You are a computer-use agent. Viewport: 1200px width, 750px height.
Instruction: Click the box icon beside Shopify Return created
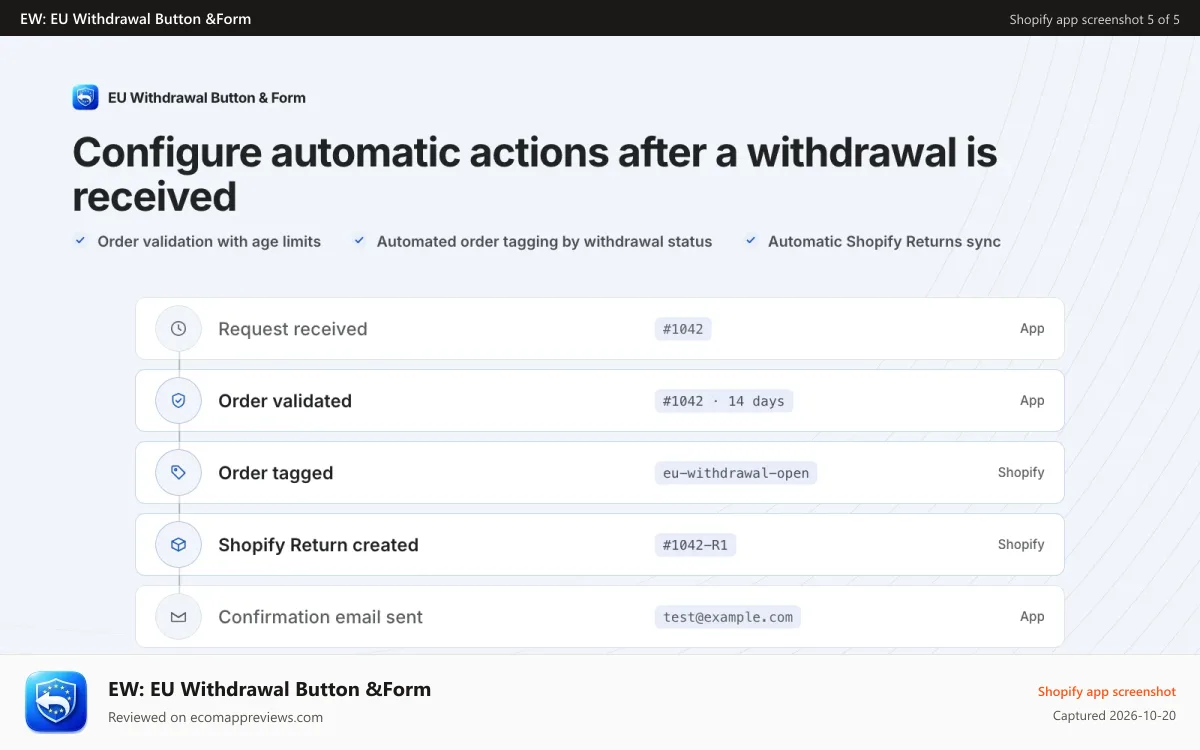point(179,544)
